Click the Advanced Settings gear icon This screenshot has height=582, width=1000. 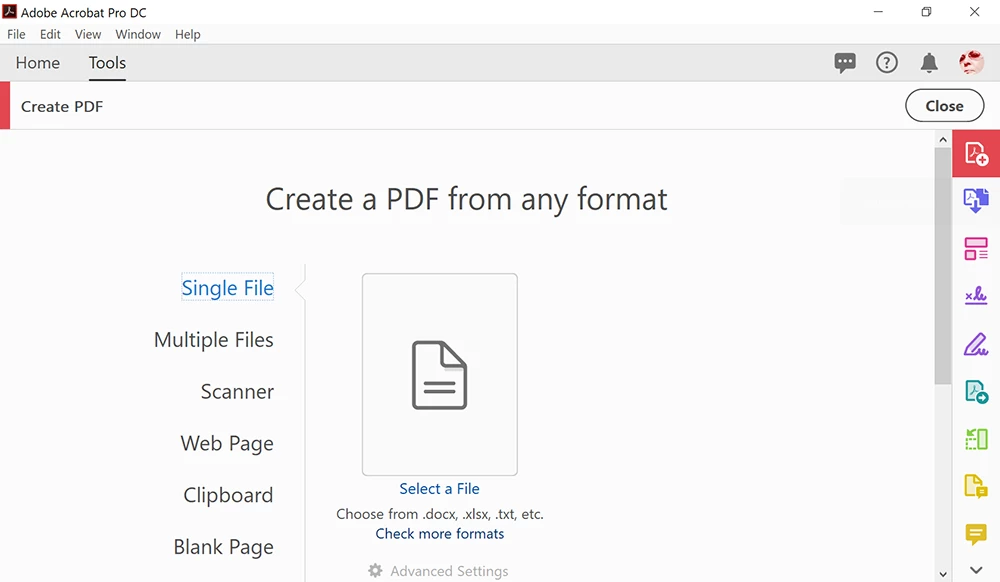point(376,571)
